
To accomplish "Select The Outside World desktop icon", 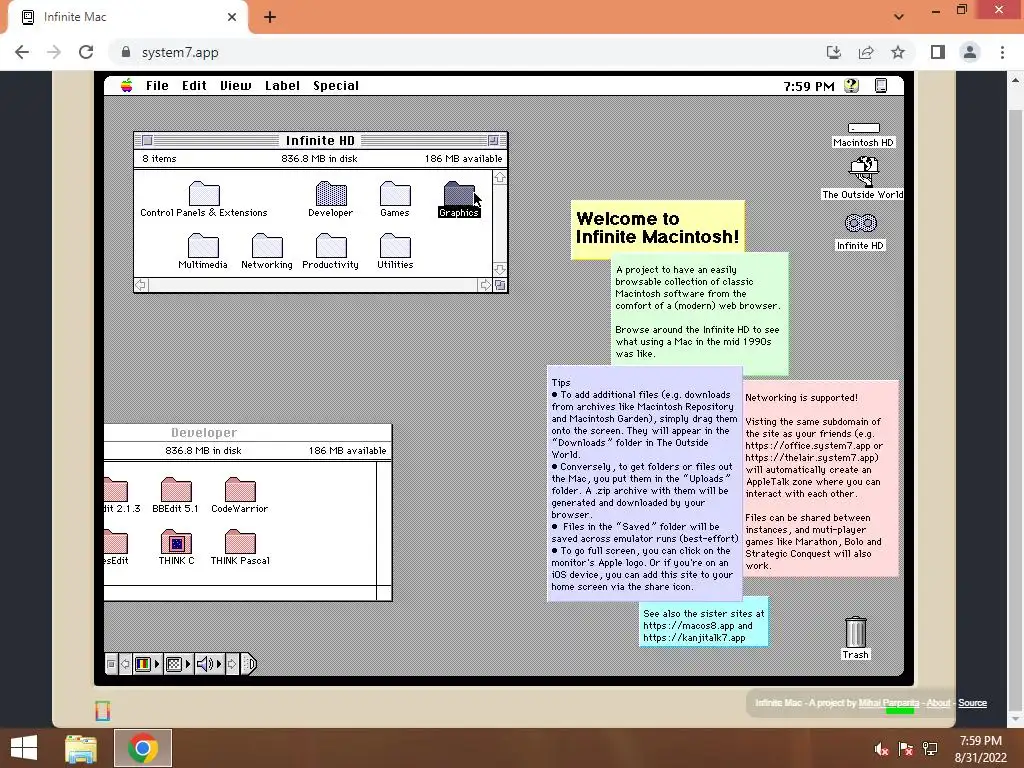I will coord(863,171).
